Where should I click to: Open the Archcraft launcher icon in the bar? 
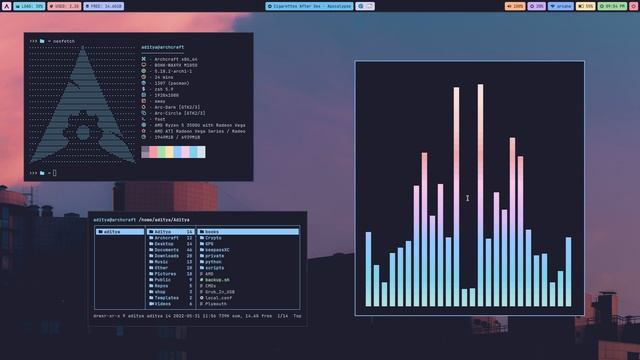click(7, 6)
